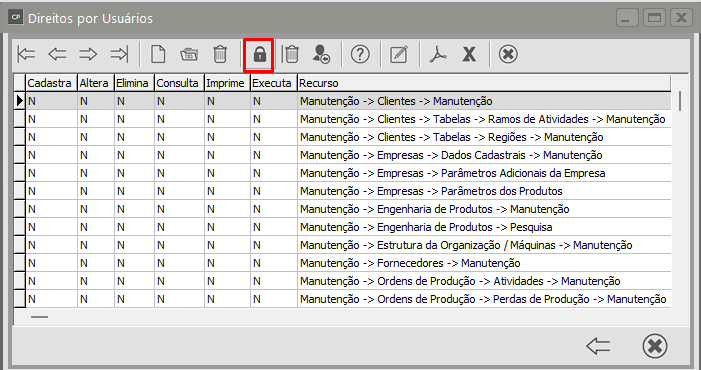Image resolution: width=701 pixels, height=370 pixels.
Task: Click the bottom back arrow button
Action: tap(598, 346)
